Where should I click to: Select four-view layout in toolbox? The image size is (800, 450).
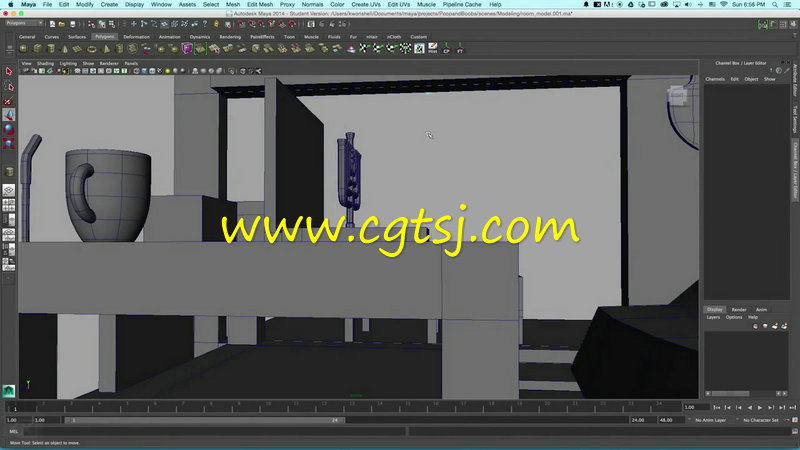pos(9,205)
